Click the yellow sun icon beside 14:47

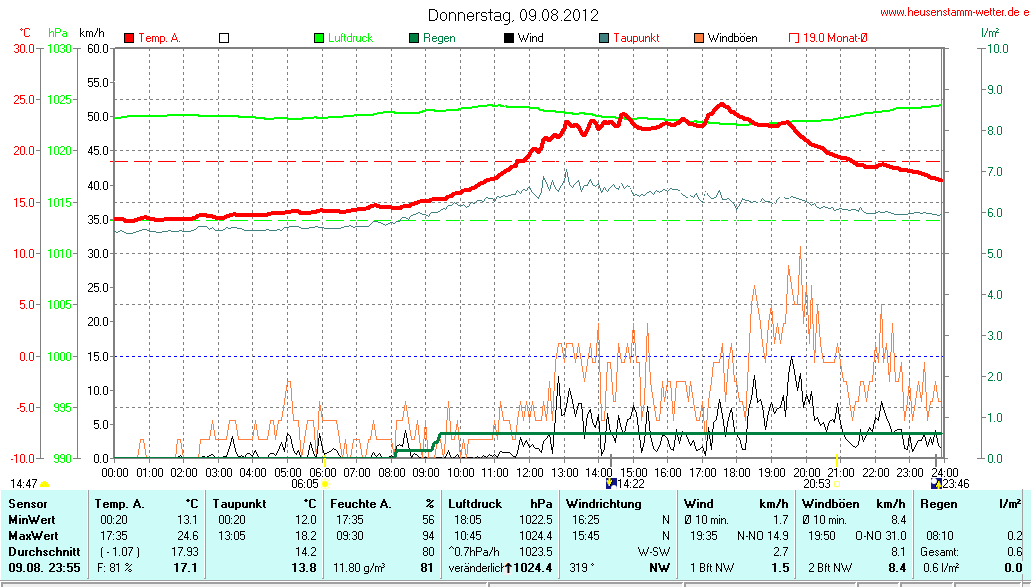(44, 484)
